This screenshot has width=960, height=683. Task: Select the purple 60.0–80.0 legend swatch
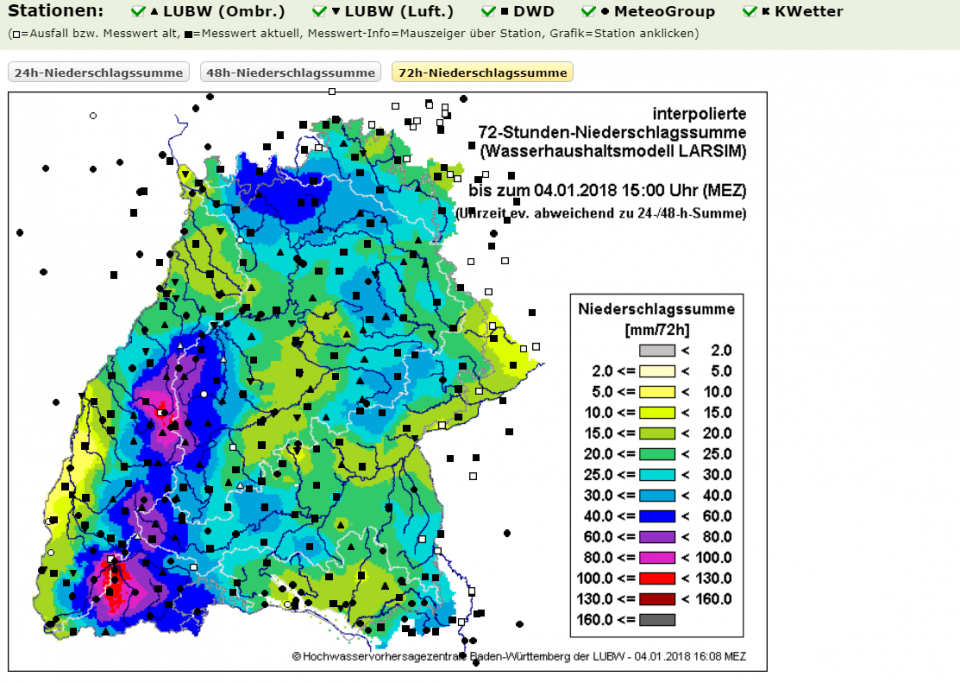[657, 537]
